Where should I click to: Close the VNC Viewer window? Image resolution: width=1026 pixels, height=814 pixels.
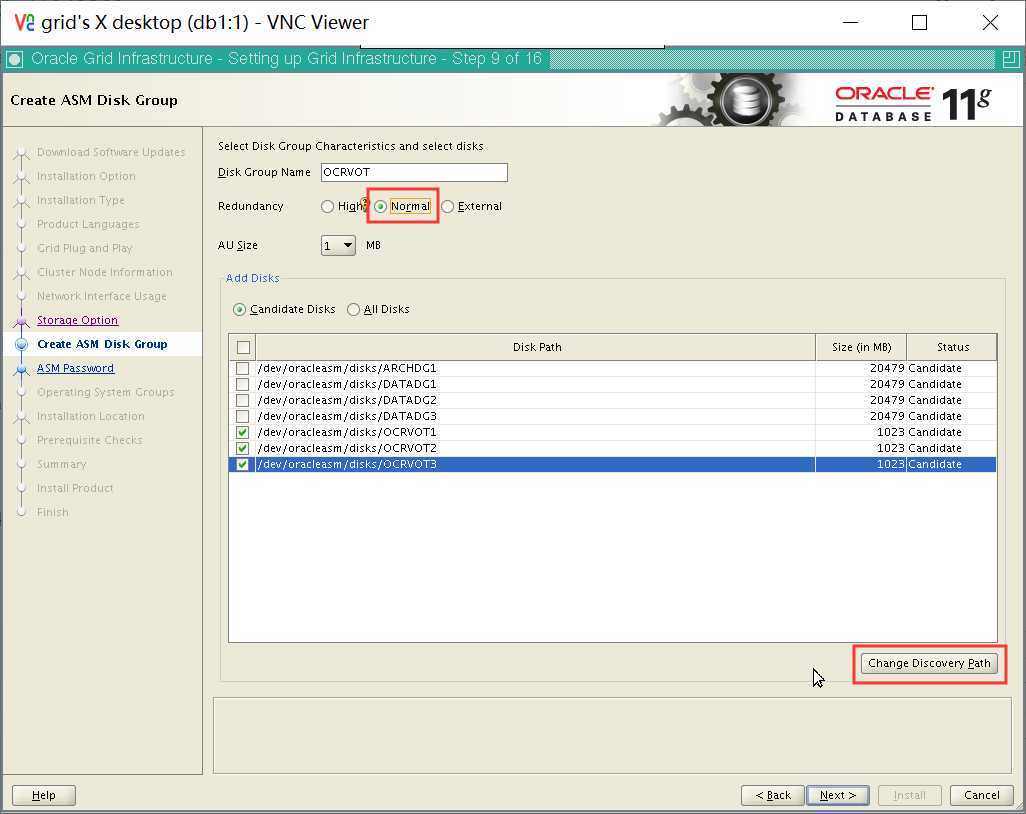pos(990,22)
